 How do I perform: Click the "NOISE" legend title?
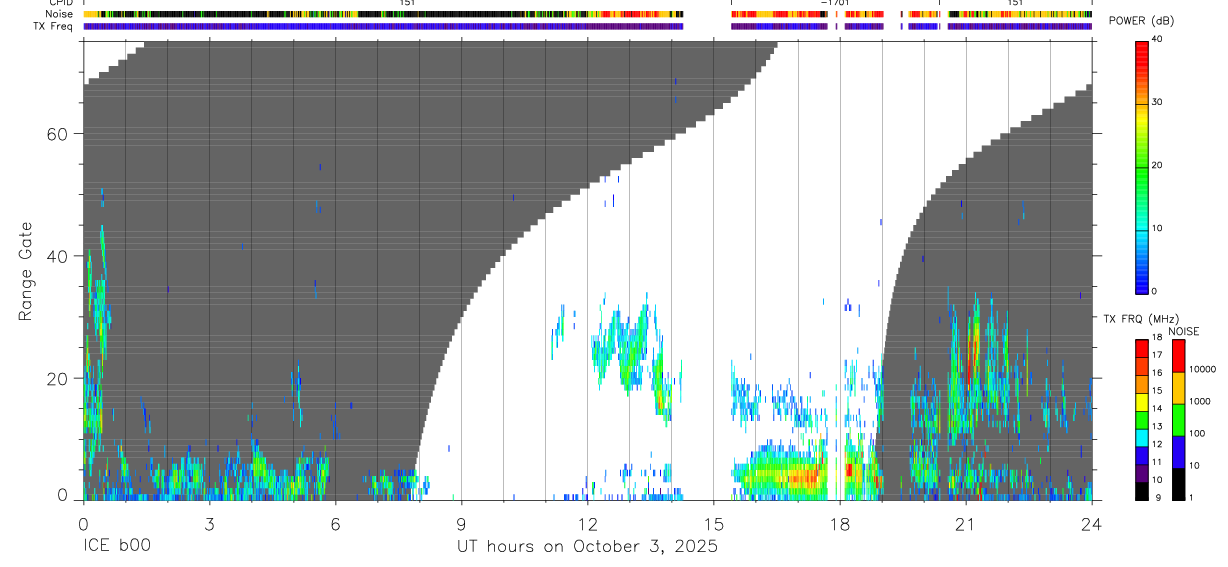(1183, 332)
